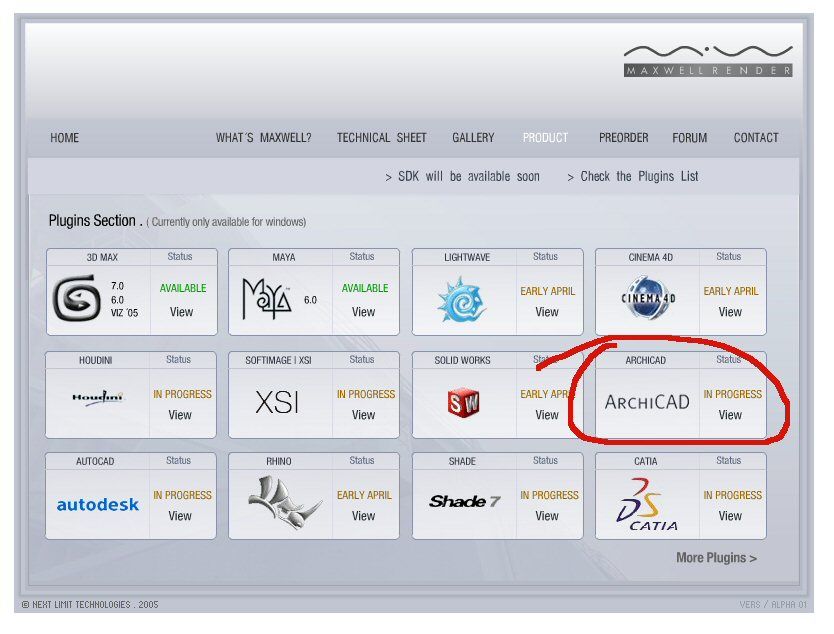Click the '3D MAX' card title
This screenshot has width=834, height=634.
pos(102,257)
